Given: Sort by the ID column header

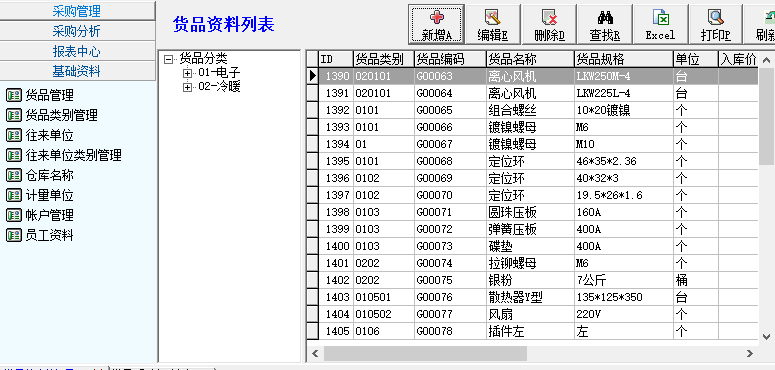Looking at the screenshot, I should tap(336, 59).
